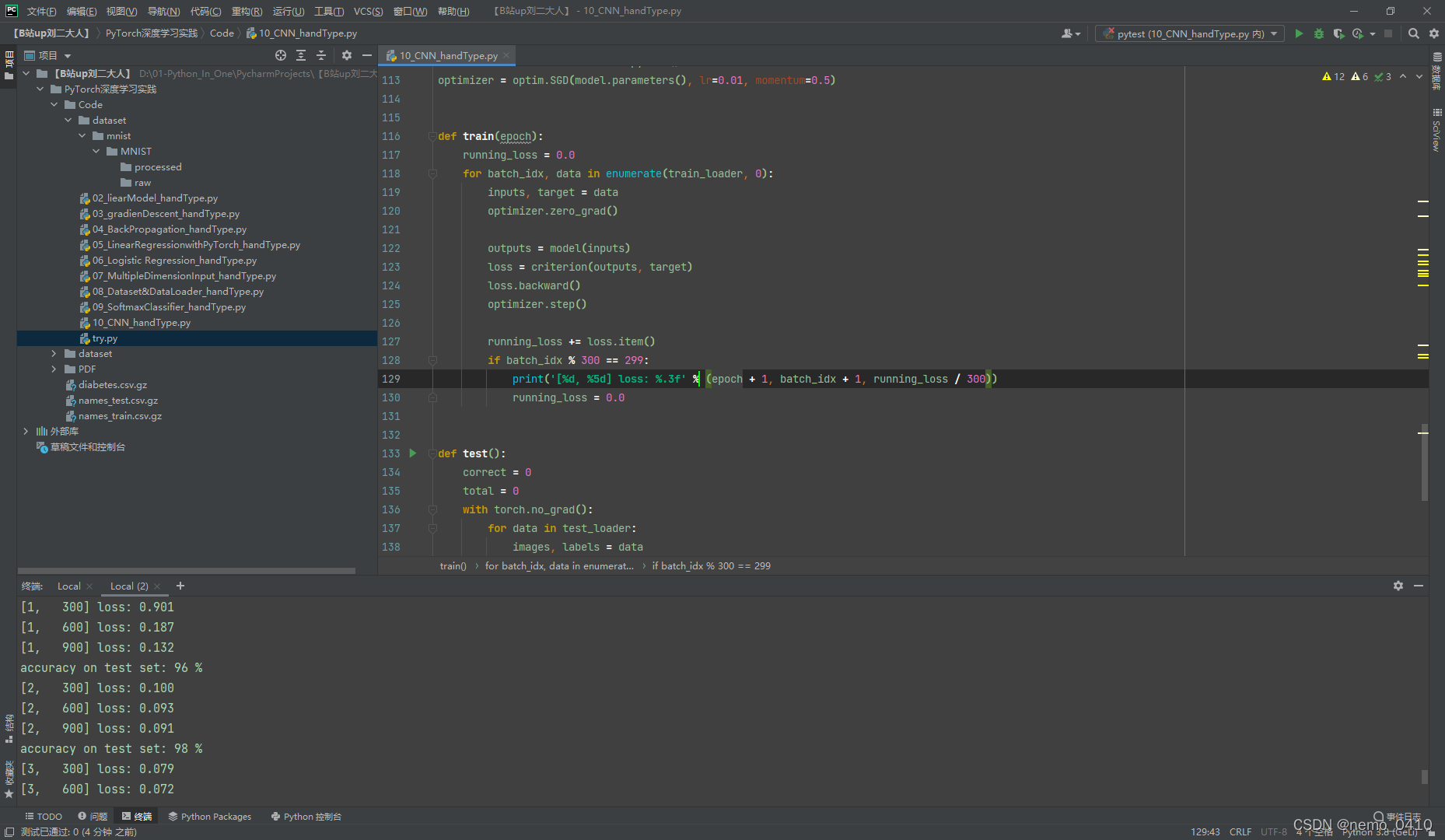This screenshot has width=1445, height=840.
Task: Click the 129:43 cursor position in status bar
Action: (1205, 832)
